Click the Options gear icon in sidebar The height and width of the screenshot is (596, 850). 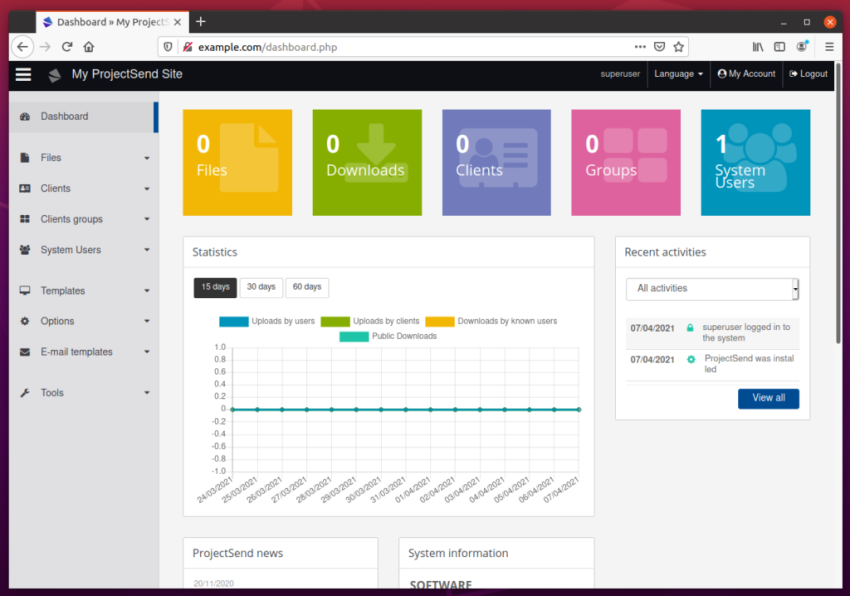tap(25, 321)
